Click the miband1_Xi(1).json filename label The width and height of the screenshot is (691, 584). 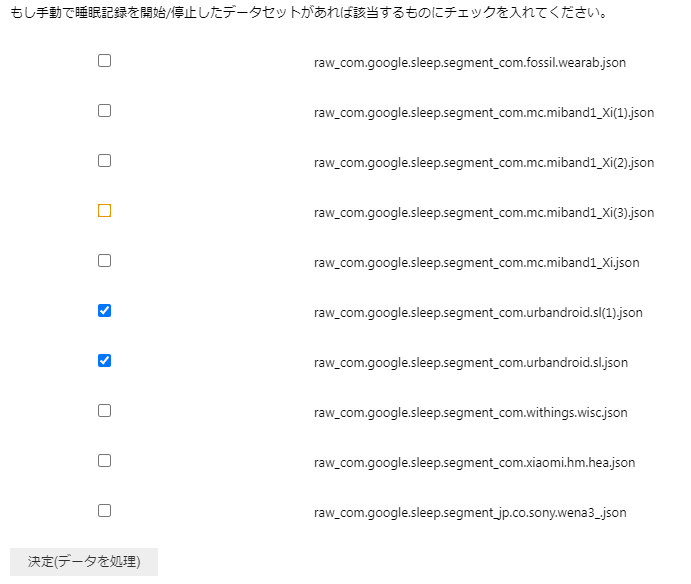(483, 113)
